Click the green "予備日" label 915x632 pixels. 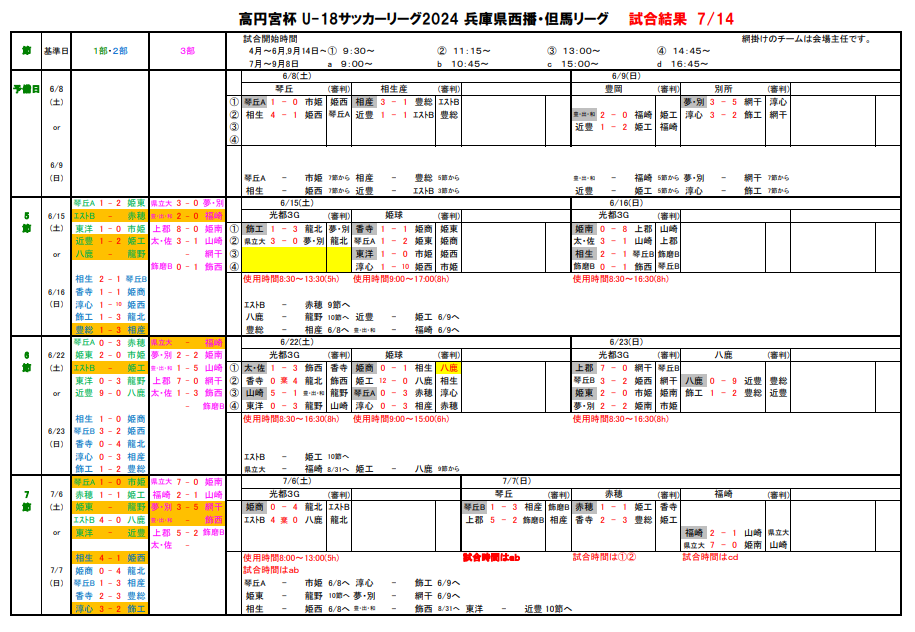pos(26,89)
